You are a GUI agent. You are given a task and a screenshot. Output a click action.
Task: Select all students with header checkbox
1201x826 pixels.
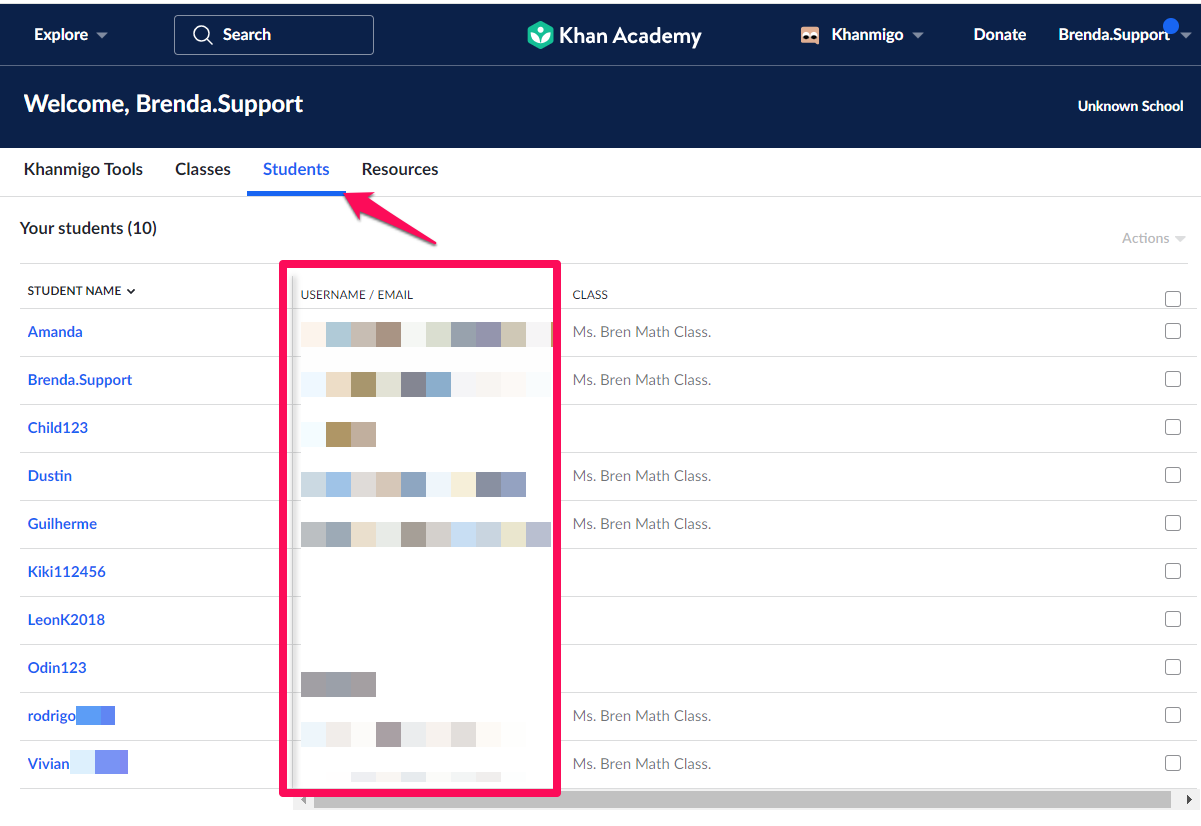[1173, 298]
